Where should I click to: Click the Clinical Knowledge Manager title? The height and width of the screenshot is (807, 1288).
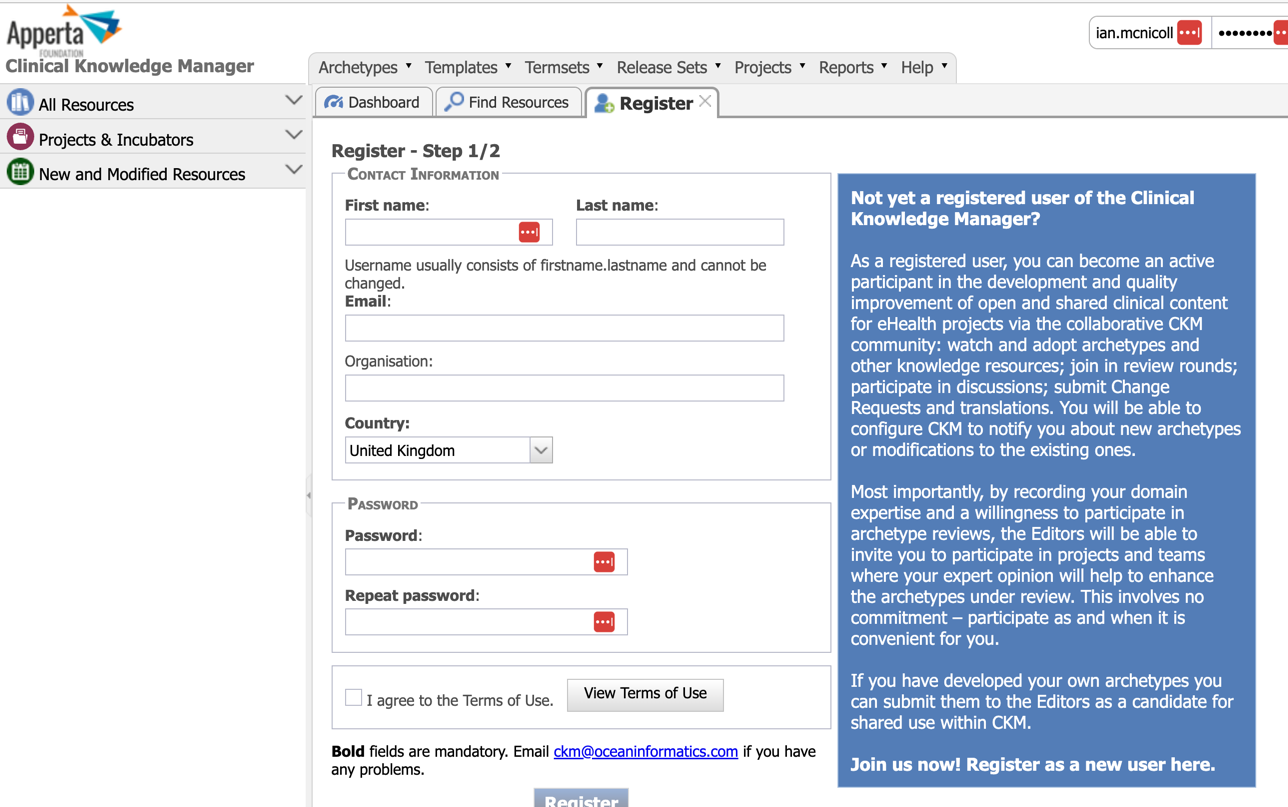pos(130,66)
